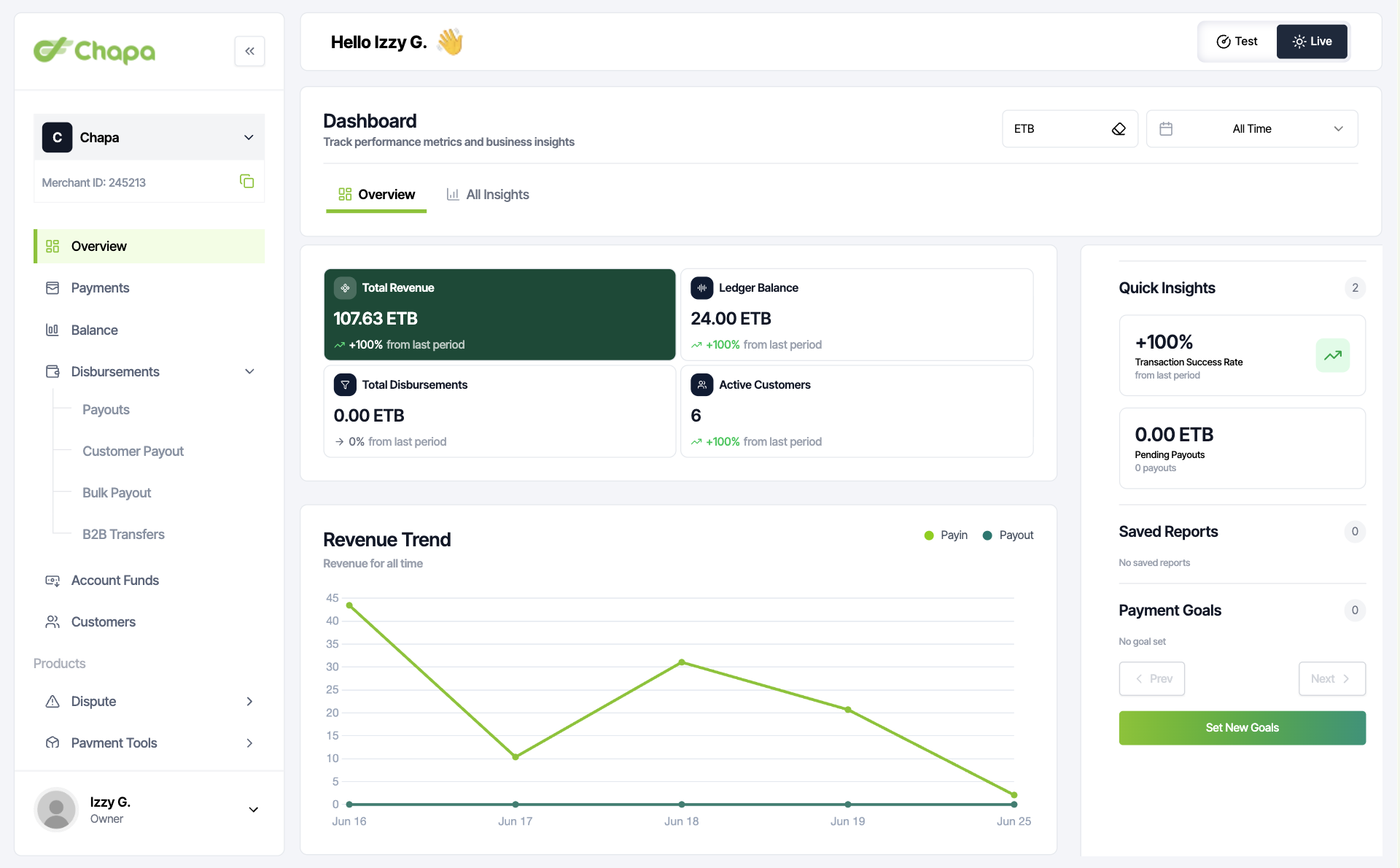Click the Set New Goals button
1400x868 pixels.
click(x=1242, y=728)
